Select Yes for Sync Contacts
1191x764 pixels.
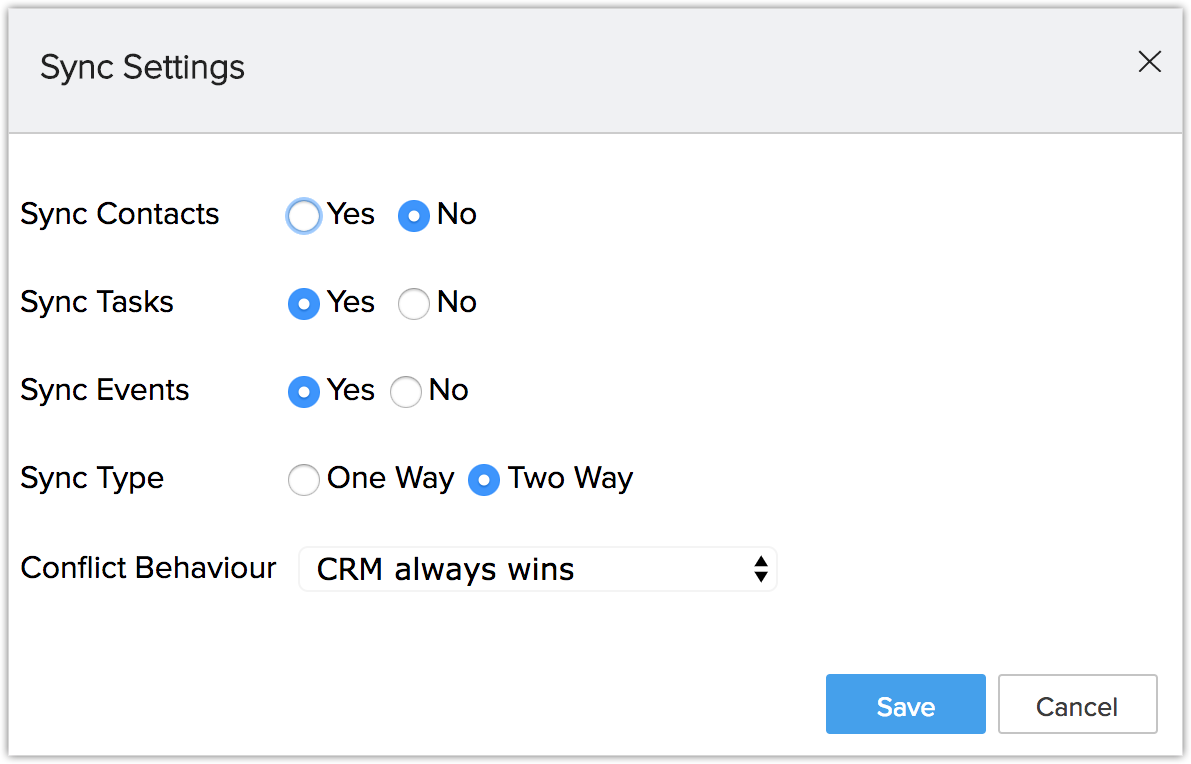point(304,216)
